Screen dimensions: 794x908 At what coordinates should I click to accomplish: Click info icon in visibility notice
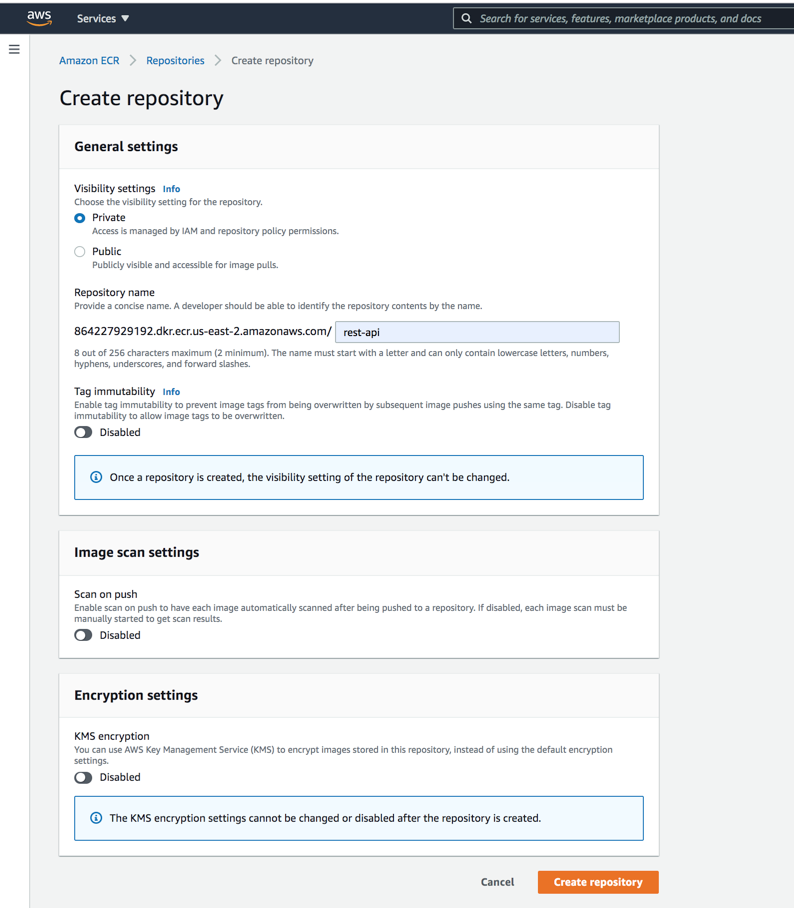[96, 478]
